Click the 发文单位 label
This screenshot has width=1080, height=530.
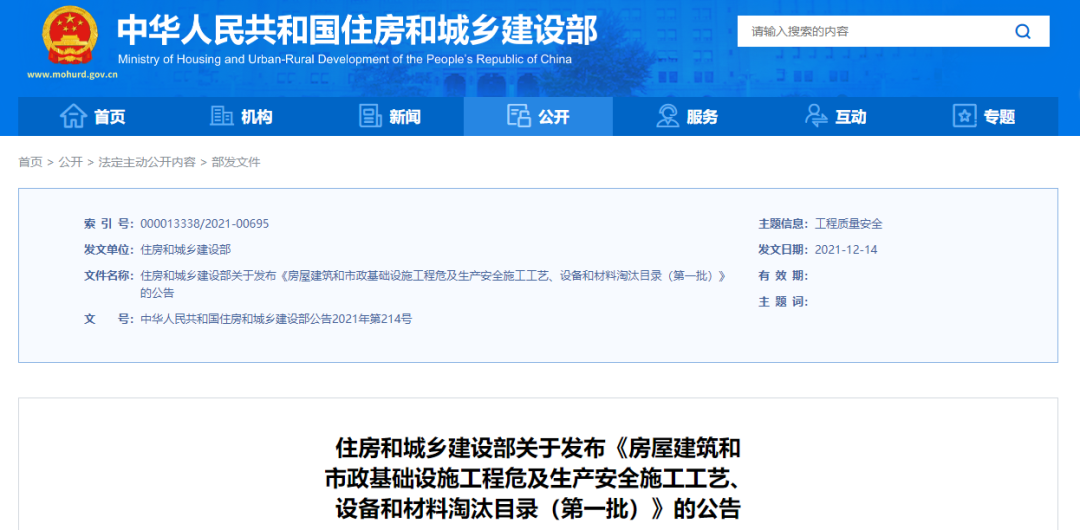[x=109, y=249]
